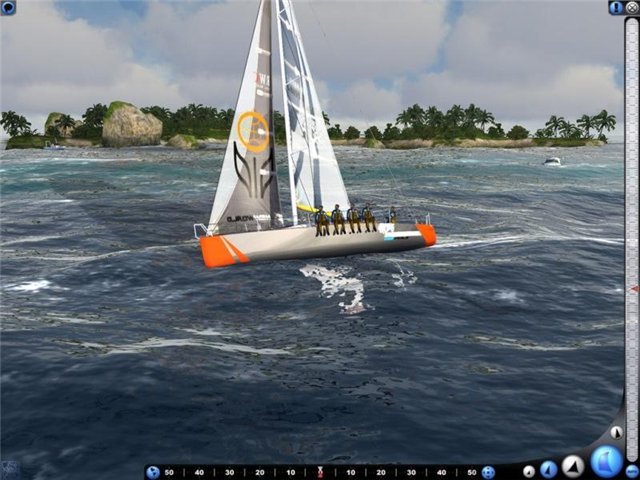
Task: Click the blue exclamation info icon
Action: [x=616, y=7]
